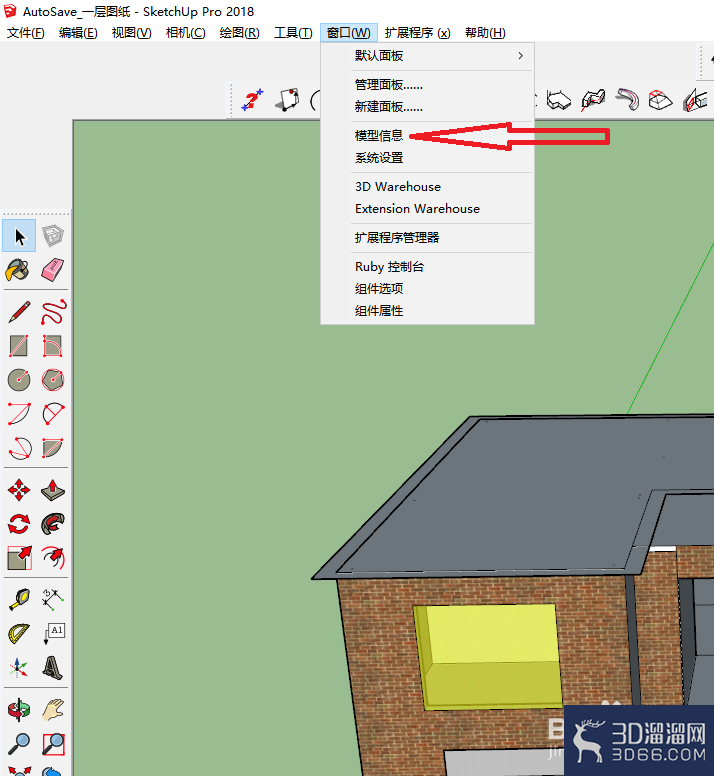The width and height of the screenshot is (714, 776).
Task: Select the Text label tool marked A1
Action: [53, 634]
